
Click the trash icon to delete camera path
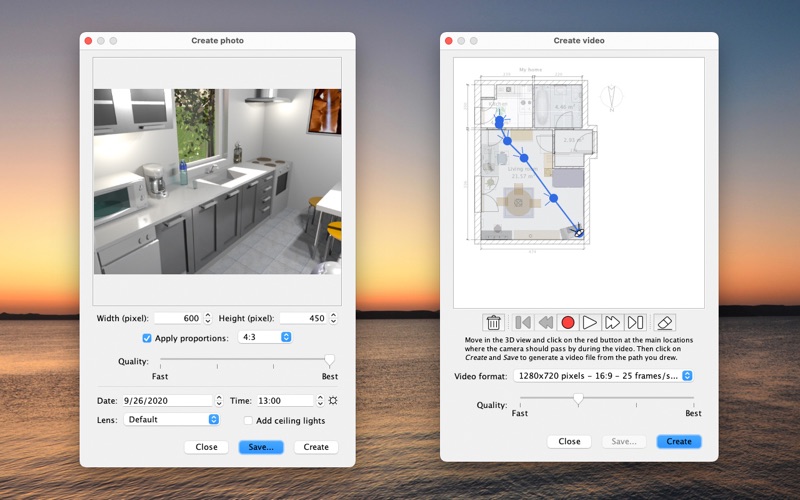click(493, 322)
